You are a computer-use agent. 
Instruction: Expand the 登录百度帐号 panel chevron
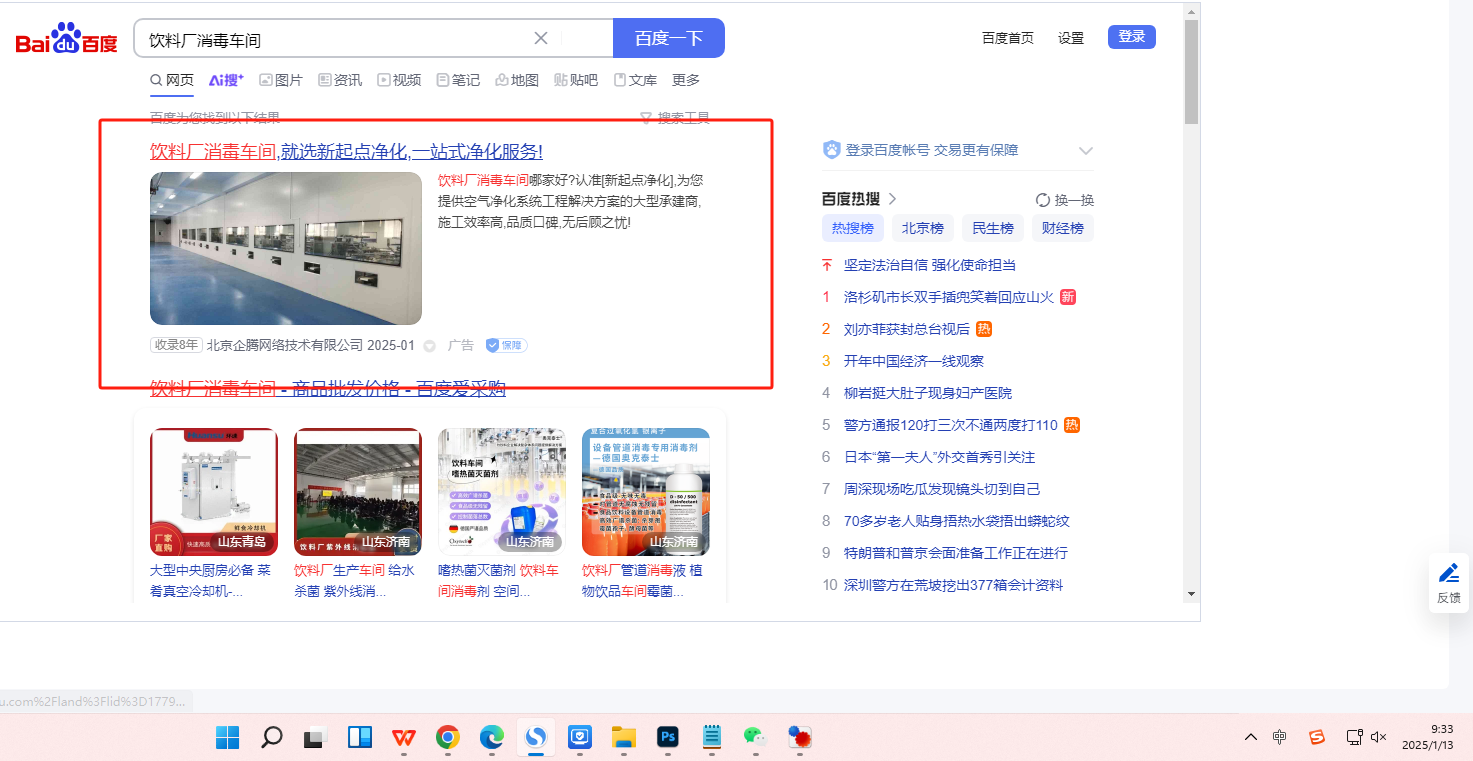click(x=1085, y=151)
